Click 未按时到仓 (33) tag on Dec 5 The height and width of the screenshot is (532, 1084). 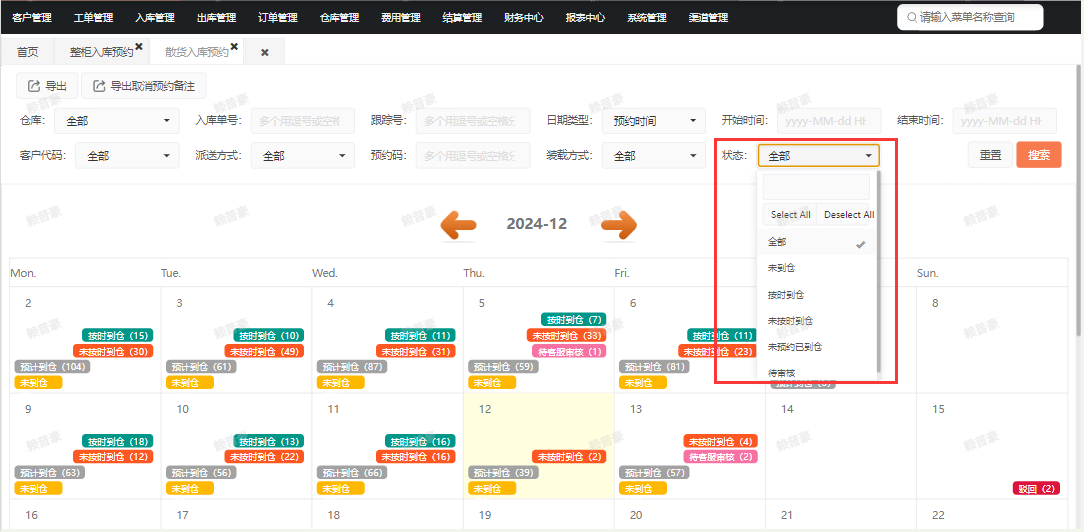point(566,336)
